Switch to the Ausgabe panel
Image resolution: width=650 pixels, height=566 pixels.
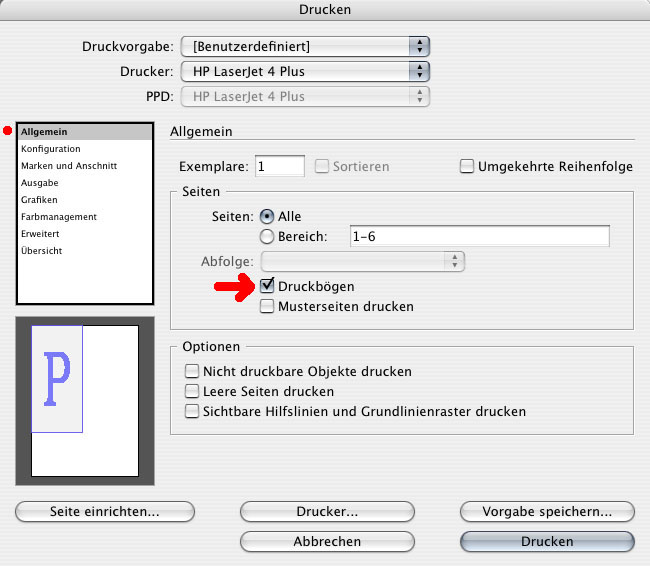tap(40, 183)
